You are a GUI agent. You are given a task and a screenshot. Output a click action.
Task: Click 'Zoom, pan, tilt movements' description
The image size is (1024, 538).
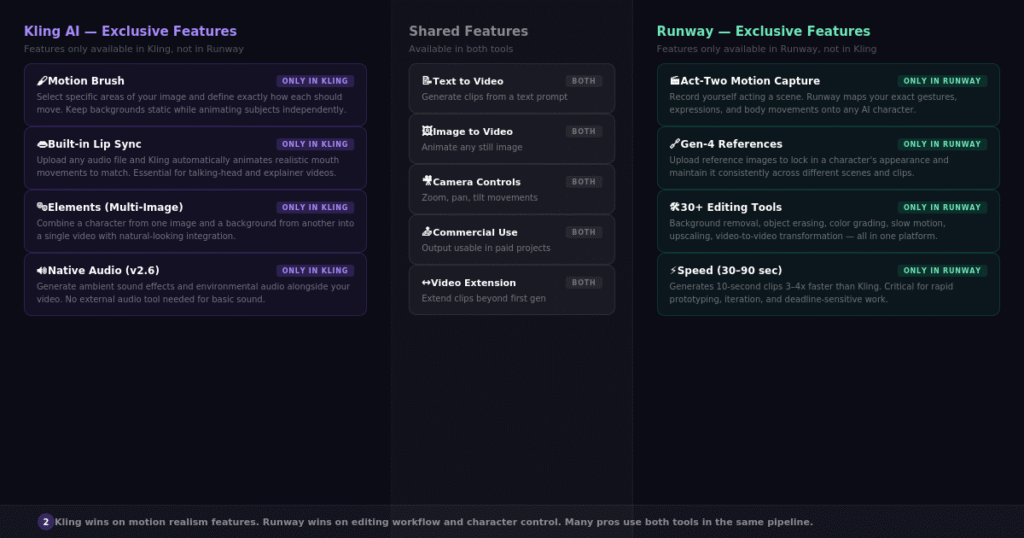coord(479,197)
